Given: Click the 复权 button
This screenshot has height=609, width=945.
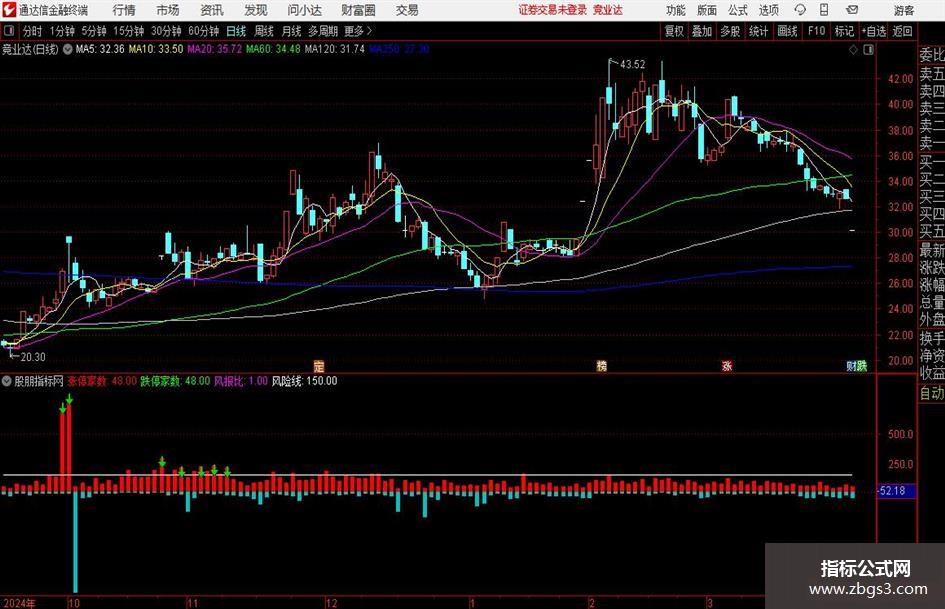Looking at the screenshot, I should (x=674, y=31).
